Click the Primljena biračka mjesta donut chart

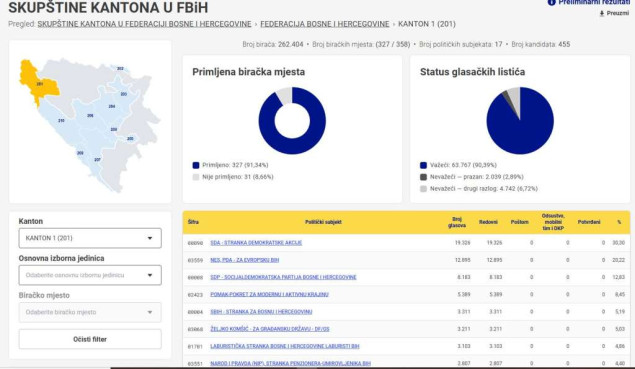tap(292, 120)
